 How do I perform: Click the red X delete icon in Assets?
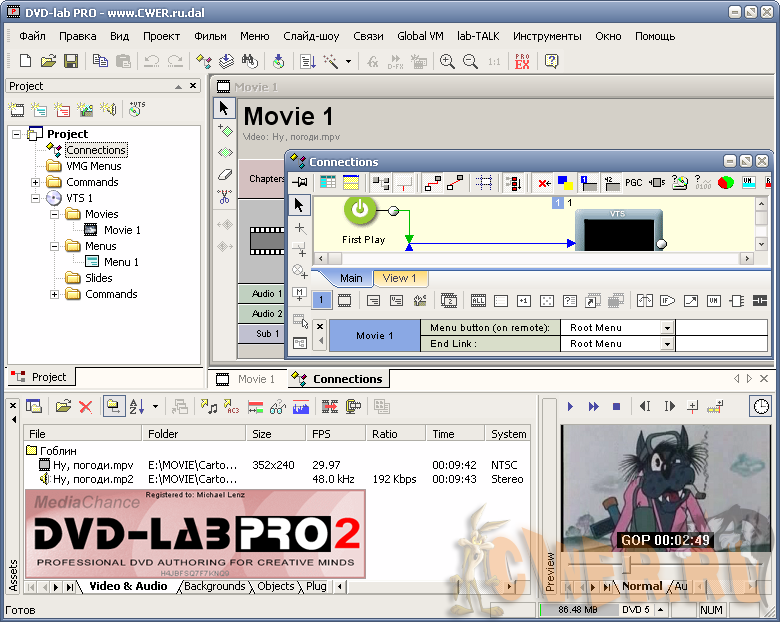pos(85,407)
